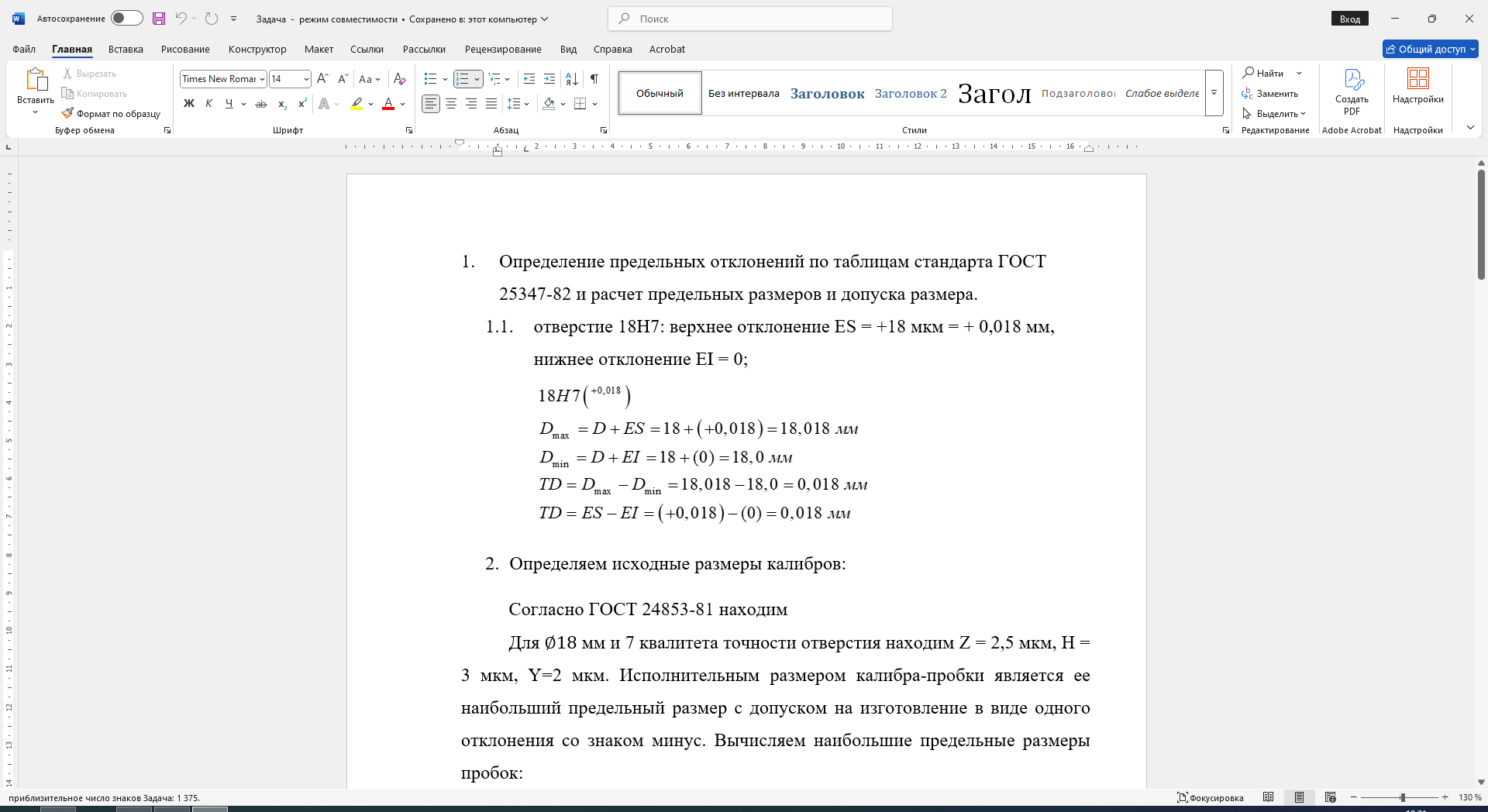1488x812 pixels.
Task: Increase font size with A-up icon
Action: coord(323,78)
